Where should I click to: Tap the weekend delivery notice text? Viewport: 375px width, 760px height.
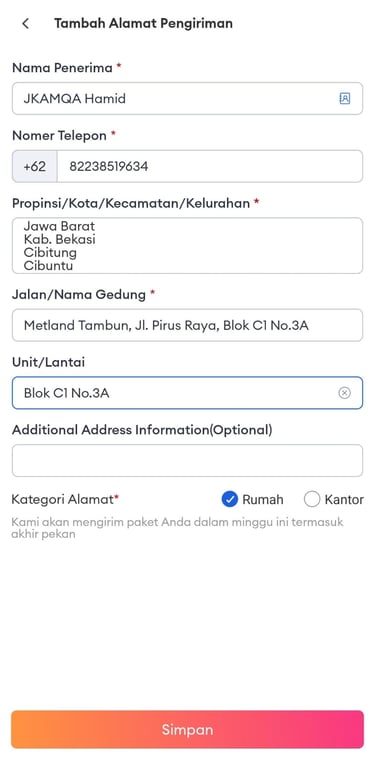tap(177, 528)
